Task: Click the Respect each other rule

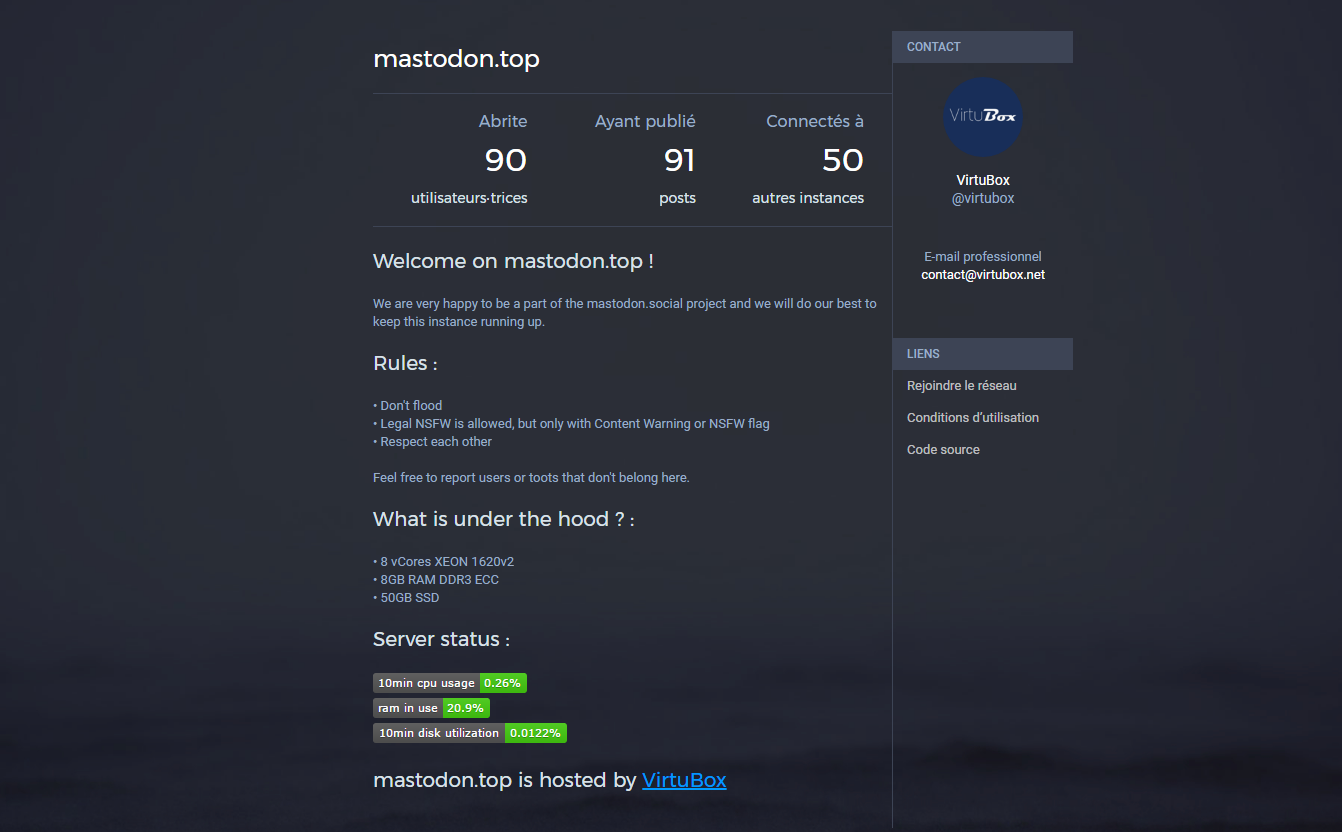Action: point(432,442)
